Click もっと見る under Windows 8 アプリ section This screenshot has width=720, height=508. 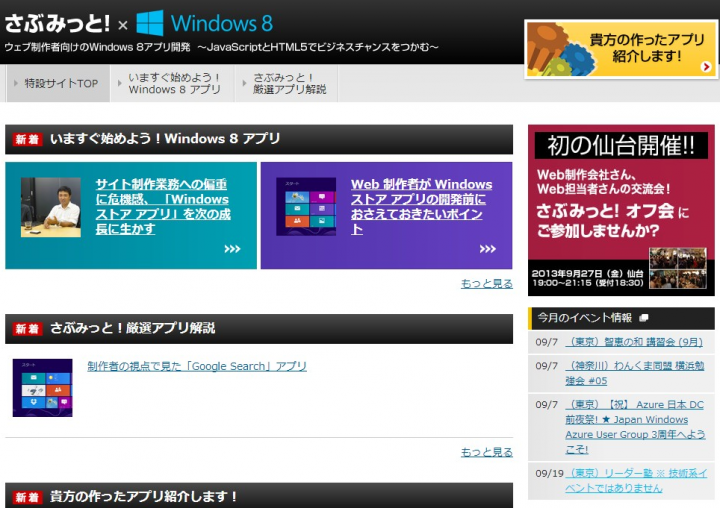point(487,284)
